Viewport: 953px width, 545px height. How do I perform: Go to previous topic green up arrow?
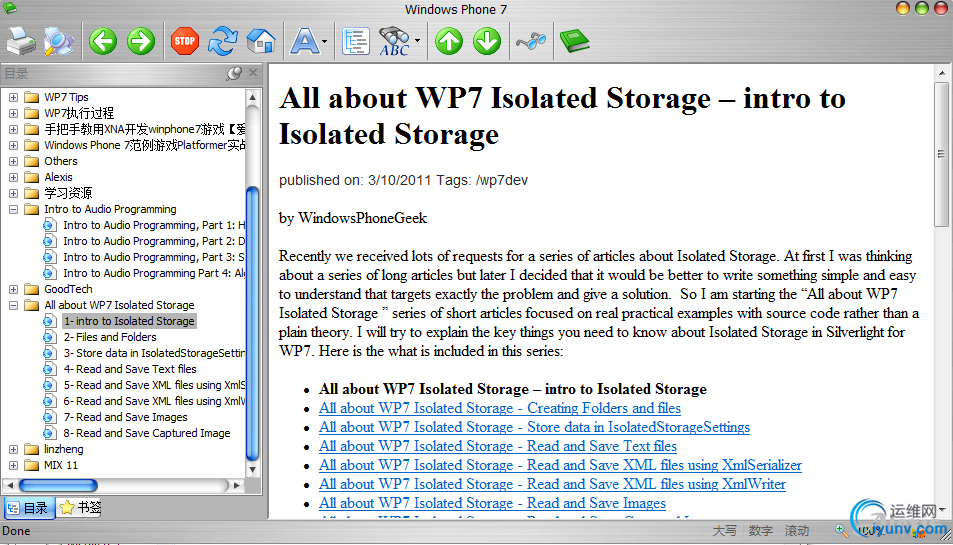tap(449, 41)
